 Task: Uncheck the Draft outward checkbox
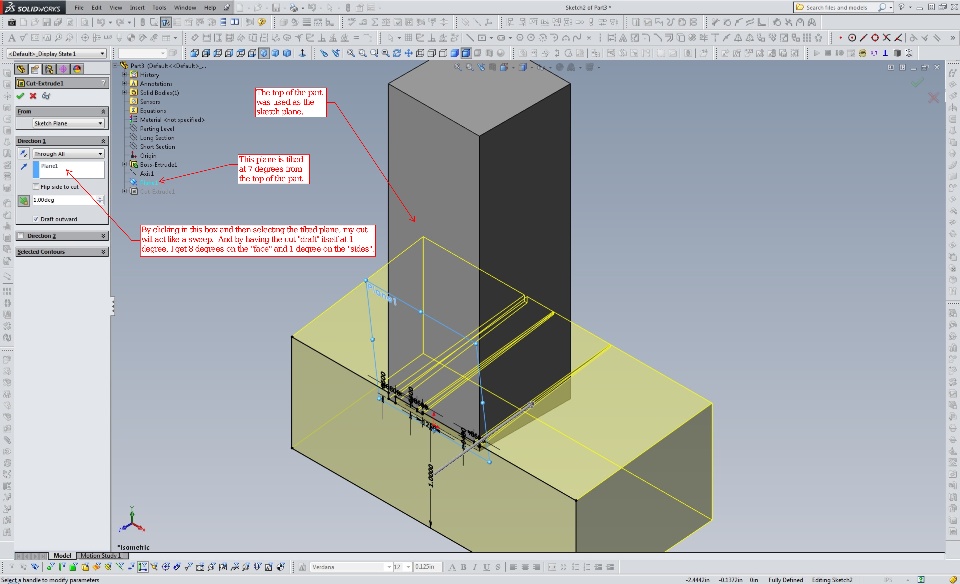pos(36,219)
